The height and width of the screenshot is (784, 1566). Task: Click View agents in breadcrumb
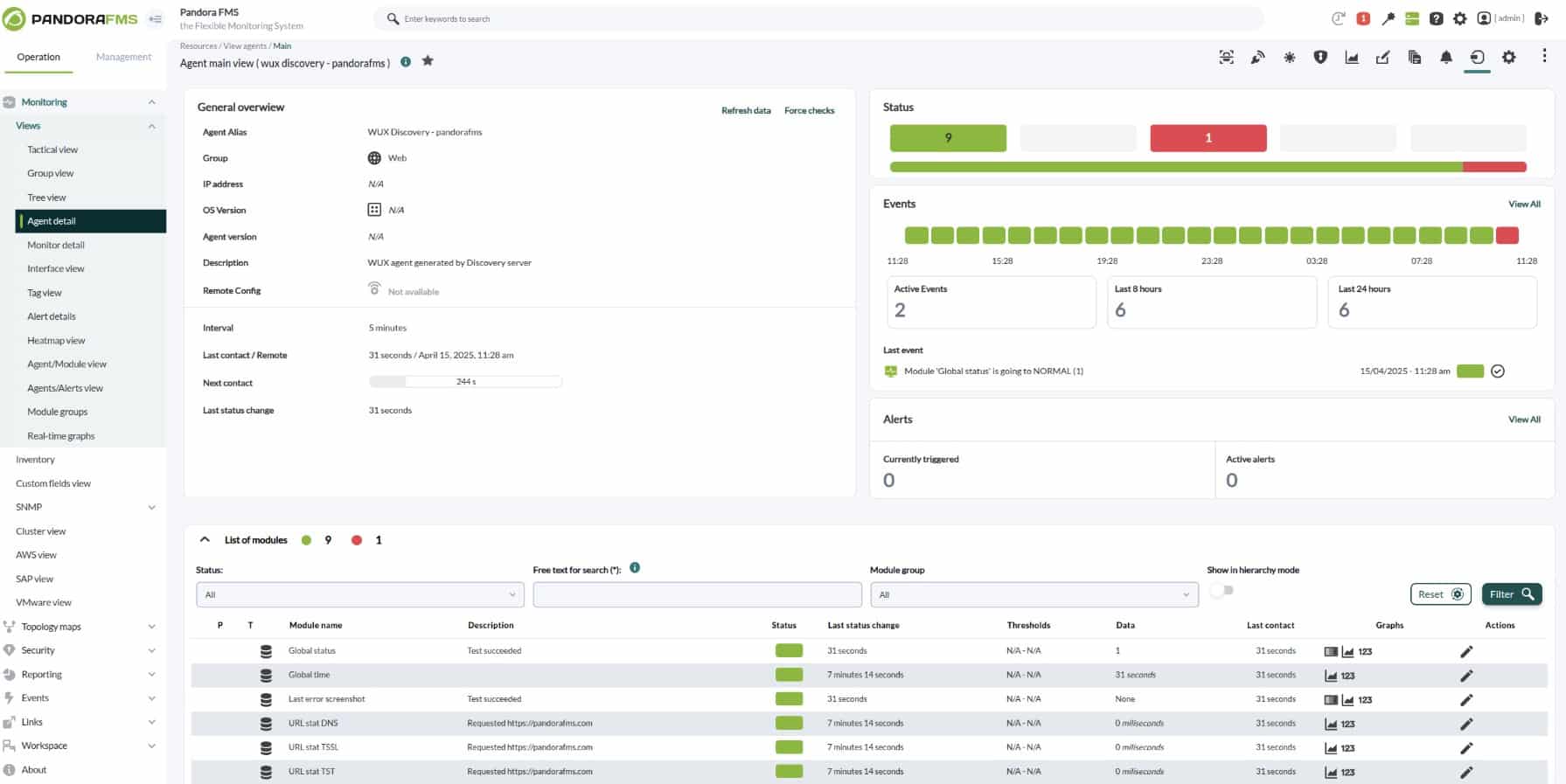click(245, 46)
